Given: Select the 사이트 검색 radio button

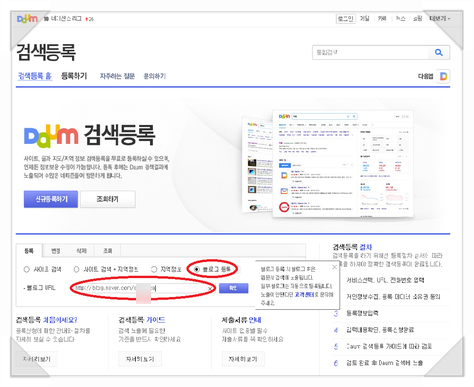Looking at the screenshot, I should click(27, 269).
